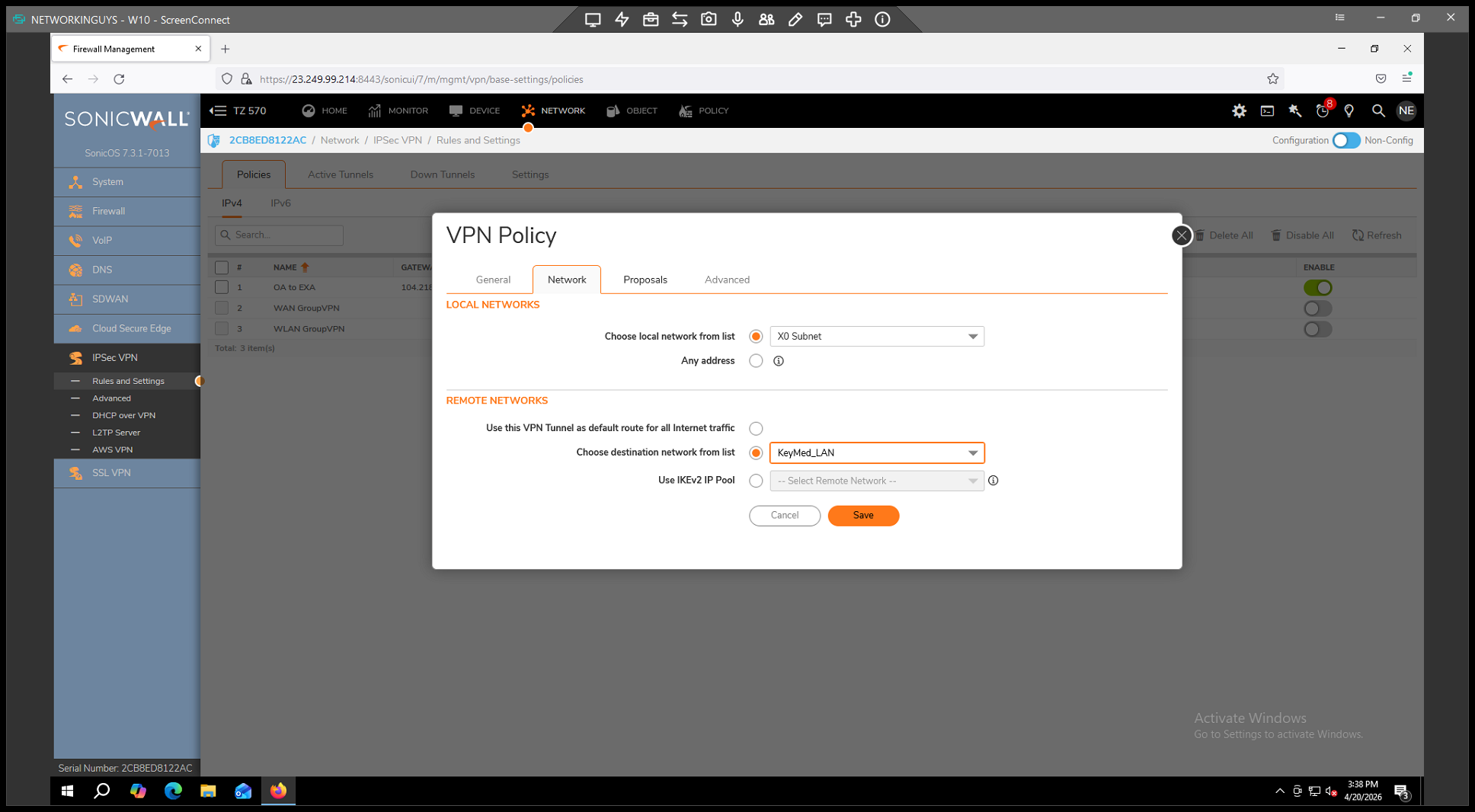Open Firefox from the Windows taskbar
The image size is (1475, 812).
coord(278,791)
